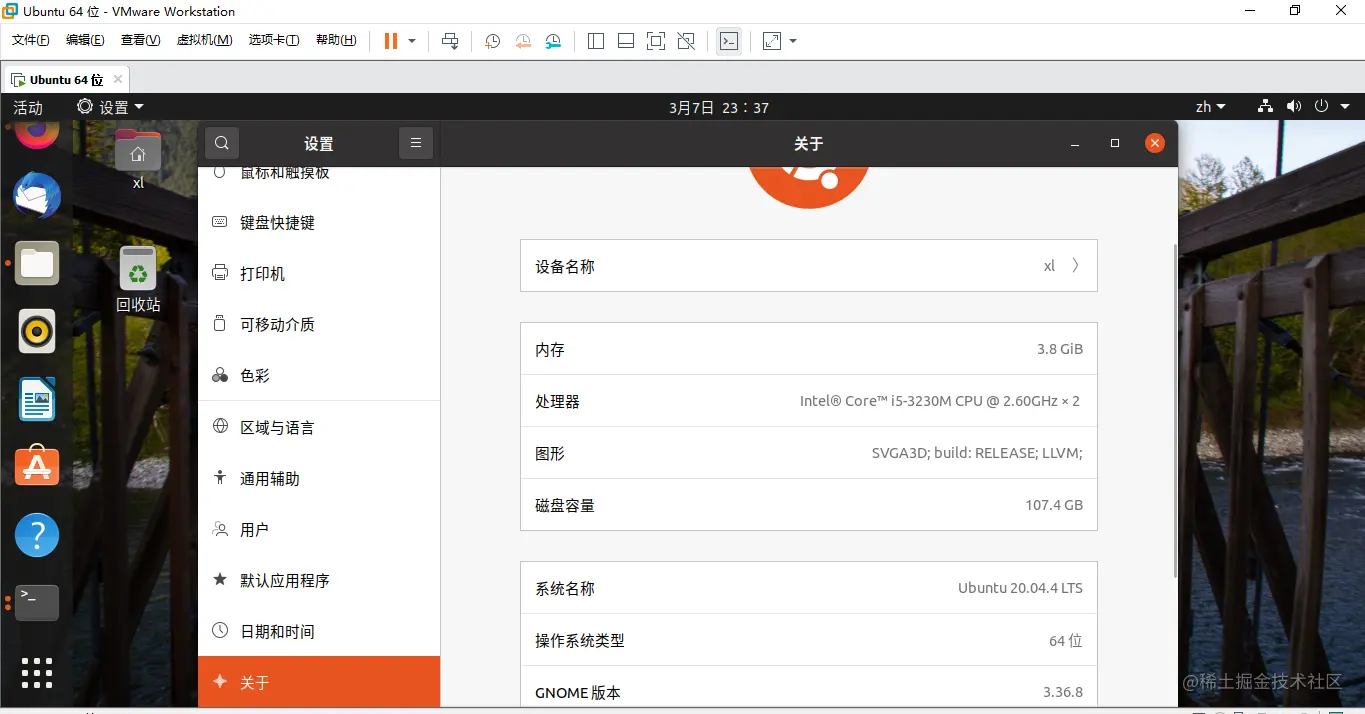Launch Thunderbird mail from the dock

[37, 196]
